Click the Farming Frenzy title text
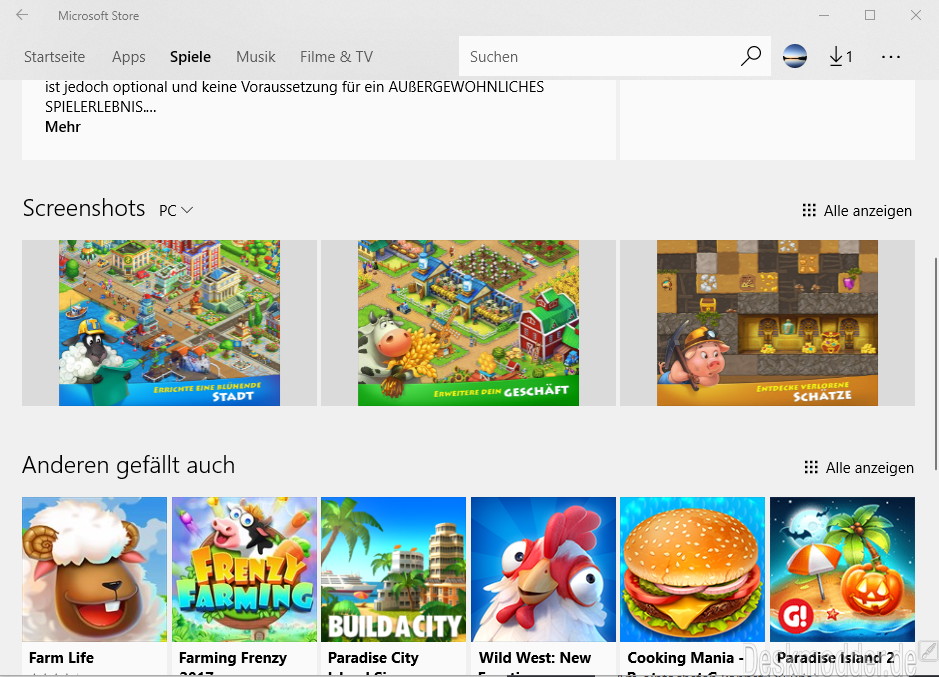This screenshot has height=677, width=939. pyautogui.click(x=233, y=658)
